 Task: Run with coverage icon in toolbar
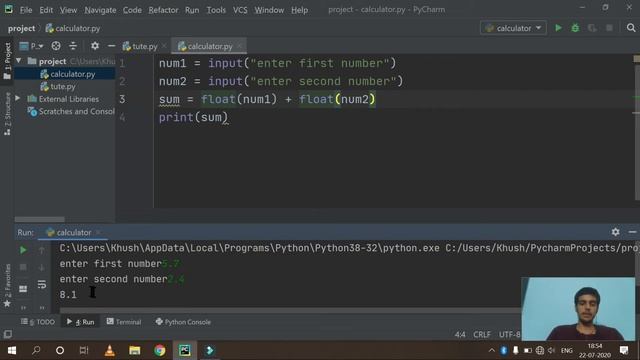tap(592, 28)
